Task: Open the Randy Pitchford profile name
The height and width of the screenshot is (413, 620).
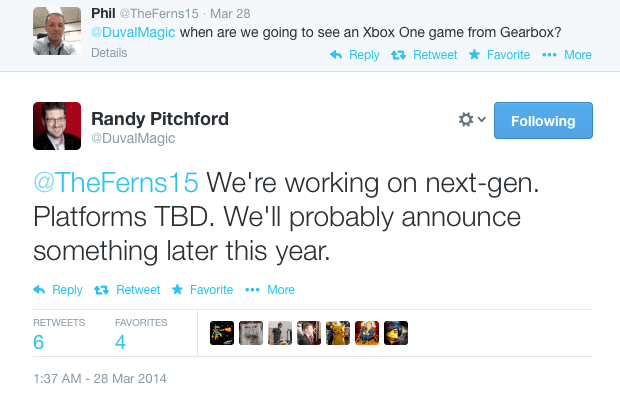Action: (x=160, y=119)
